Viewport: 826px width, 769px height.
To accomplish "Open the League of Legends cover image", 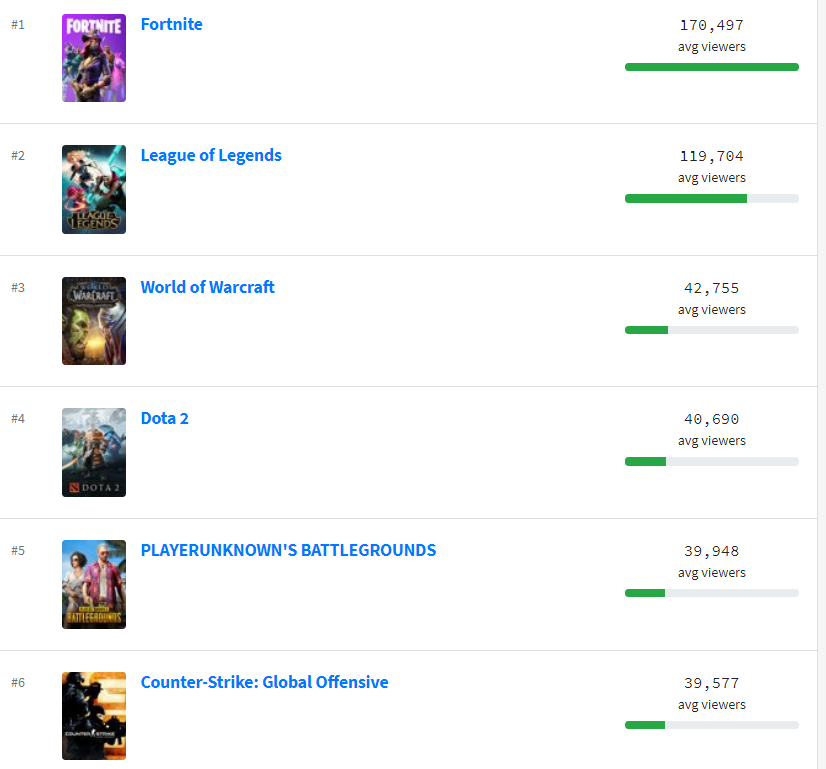I will click(94, 189).
